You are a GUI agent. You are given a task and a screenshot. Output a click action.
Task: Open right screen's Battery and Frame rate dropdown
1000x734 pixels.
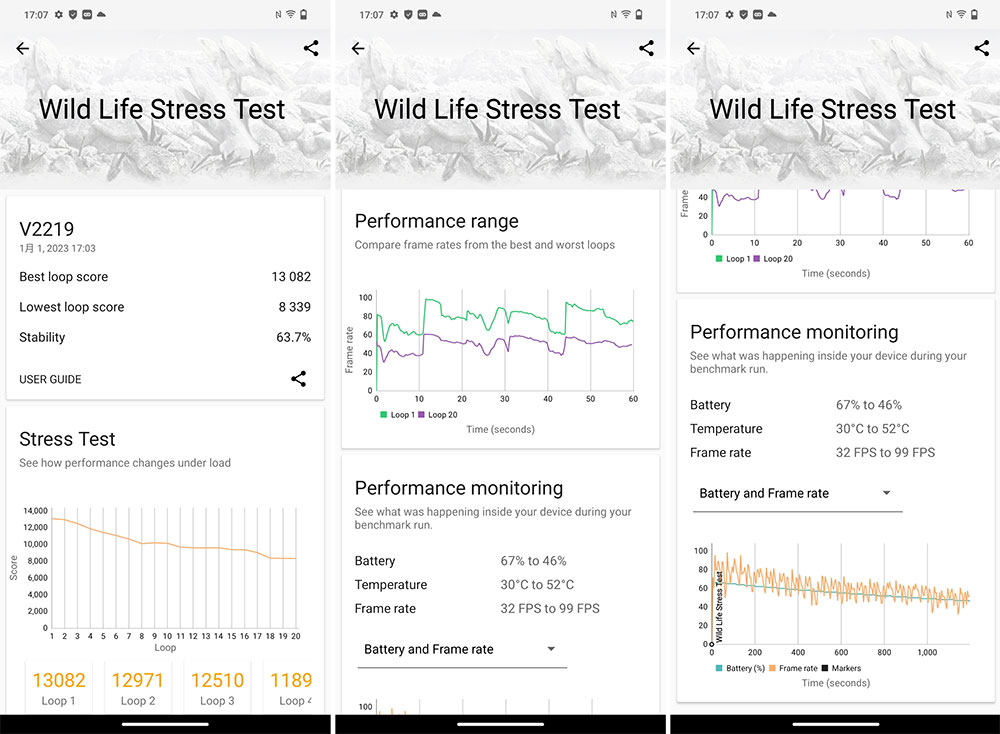click(x=797, y=494)
